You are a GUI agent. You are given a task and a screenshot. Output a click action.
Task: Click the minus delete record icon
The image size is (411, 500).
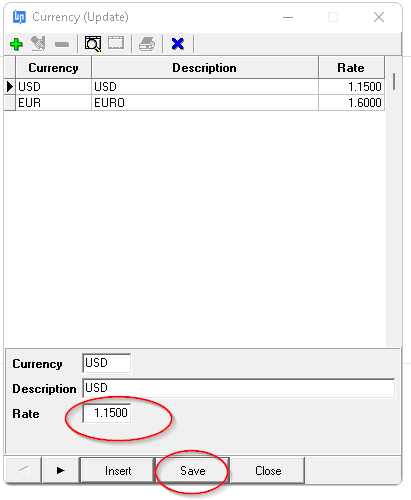click(62, 44)
